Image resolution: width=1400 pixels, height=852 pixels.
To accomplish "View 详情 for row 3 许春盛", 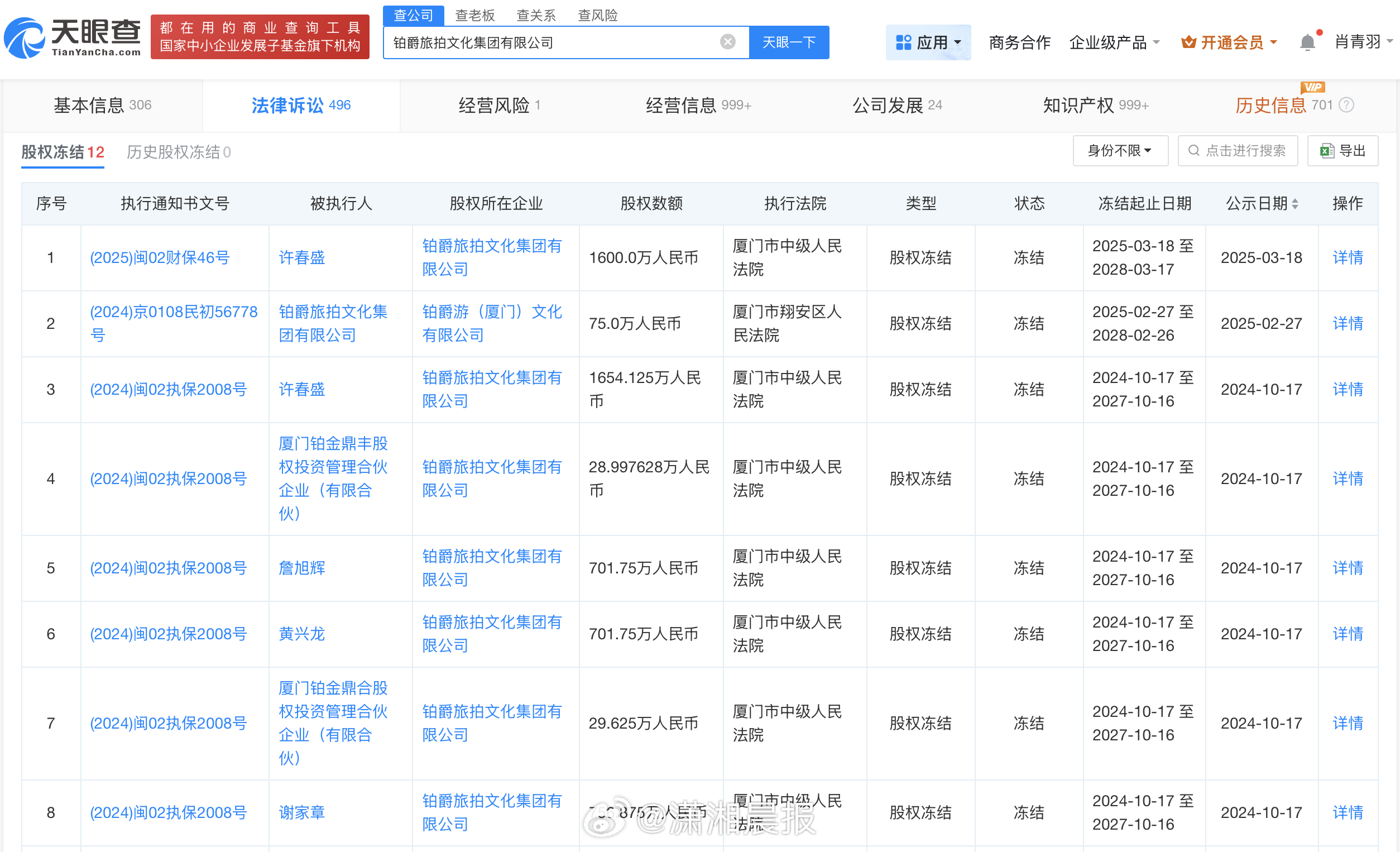I will tap(1348, 389).
